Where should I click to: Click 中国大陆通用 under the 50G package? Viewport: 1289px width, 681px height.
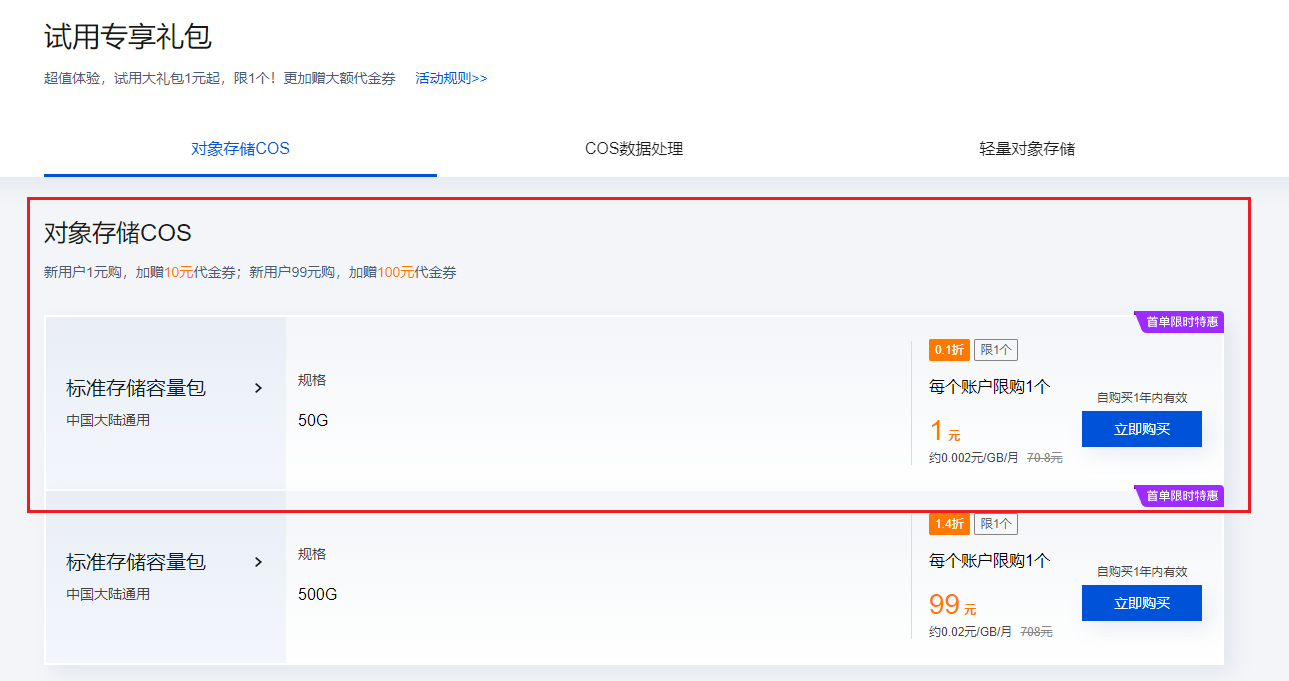coord(108,420)
